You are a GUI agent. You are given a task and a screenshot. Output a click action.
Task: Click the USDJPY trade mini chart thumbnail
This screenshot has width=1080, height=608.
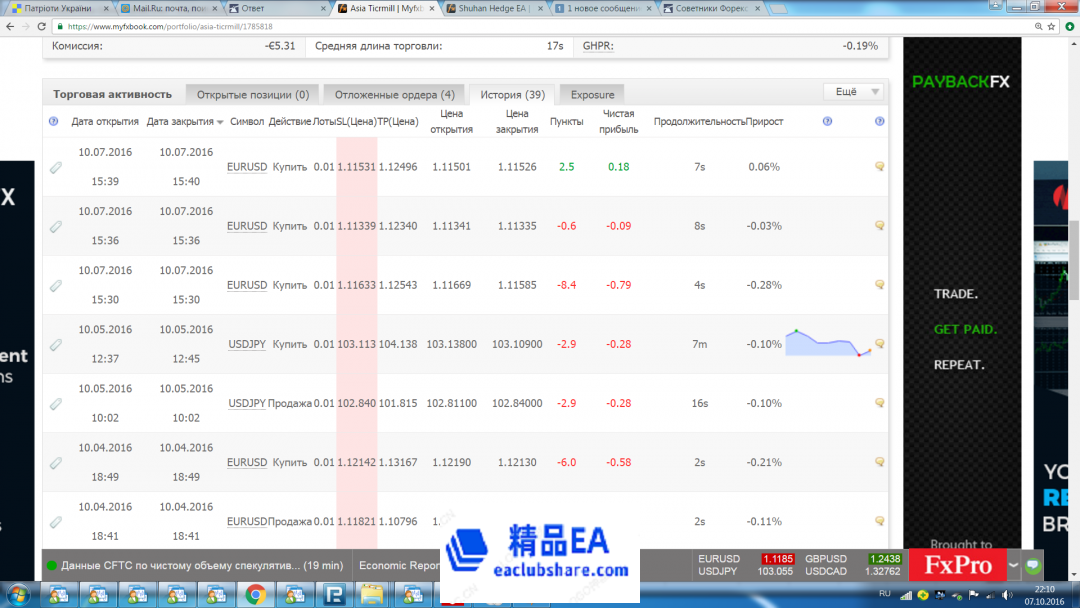click(x=827, y=343)
